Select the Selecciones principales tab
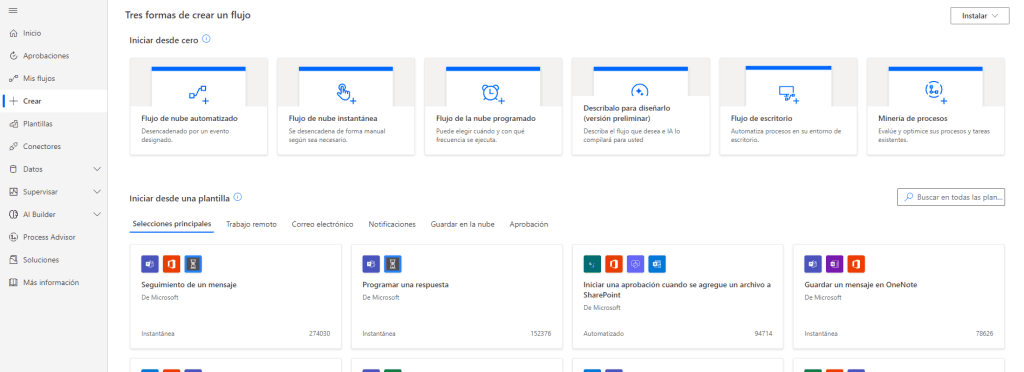This screenshot has height=372, width=1024. click(x=172, y=224)
